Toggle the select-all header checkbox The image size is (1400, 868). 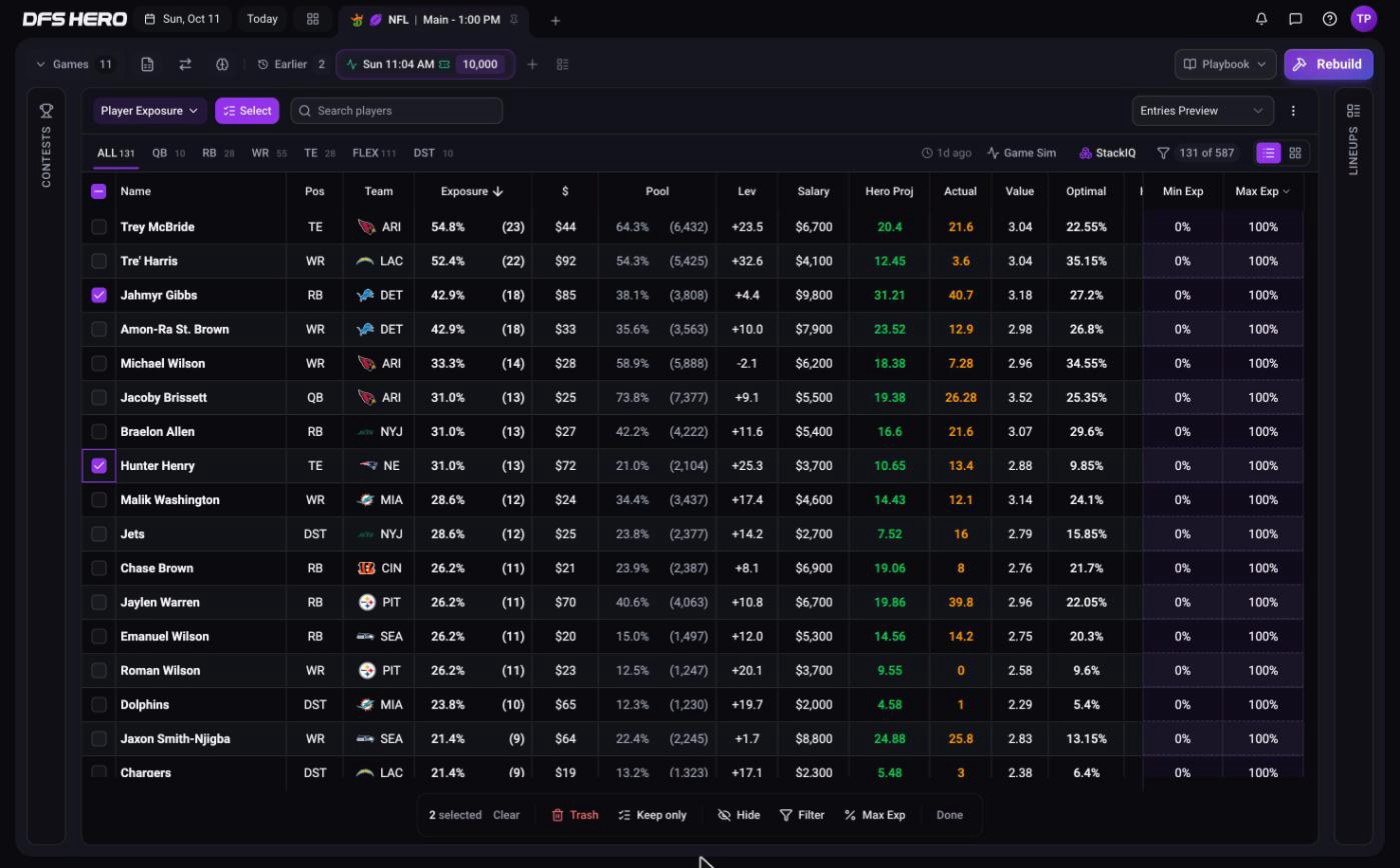point(99,191)
